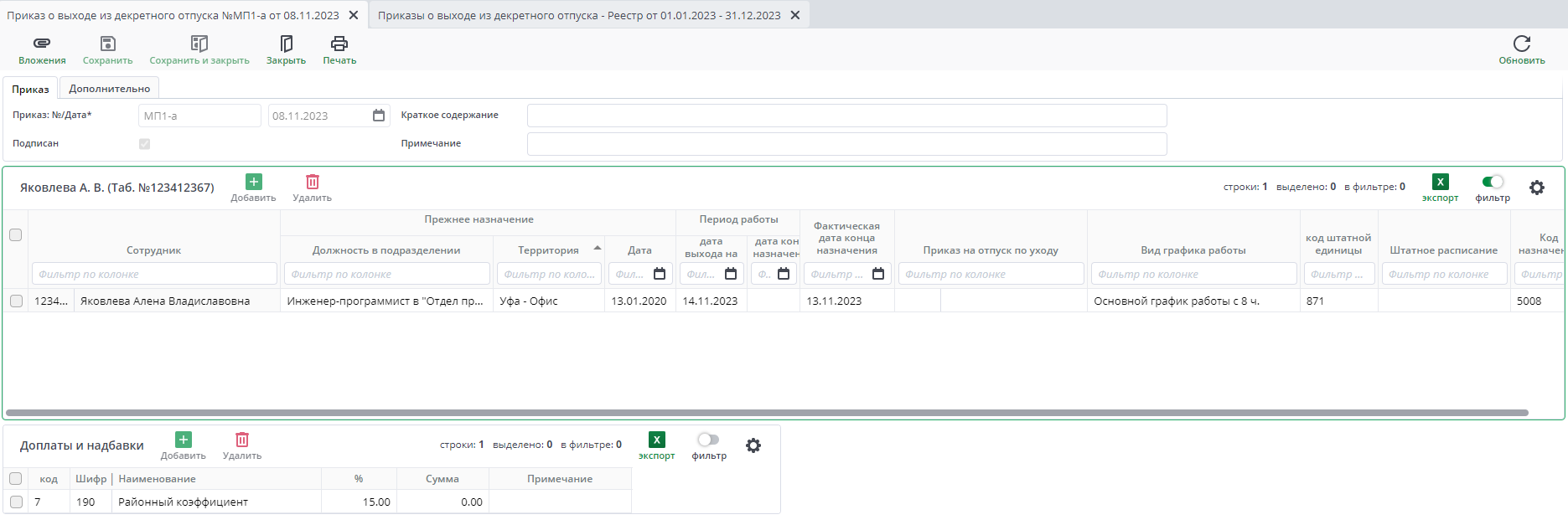This screenshot has width=1568, height=525.
Task: Click the Территория column filter field
Action: [549, 274]
